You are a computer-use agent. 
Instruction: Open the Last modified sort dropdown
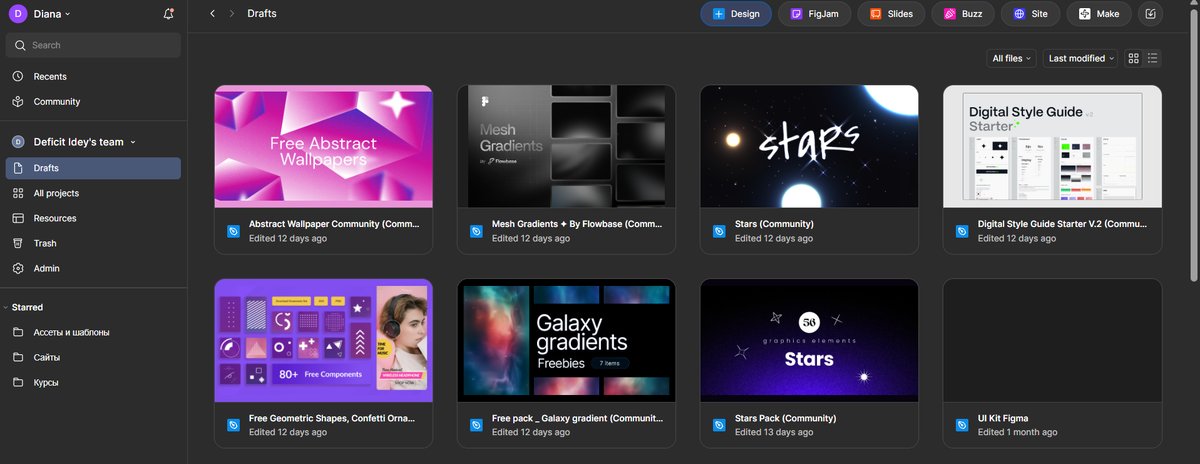(1081, 59)
